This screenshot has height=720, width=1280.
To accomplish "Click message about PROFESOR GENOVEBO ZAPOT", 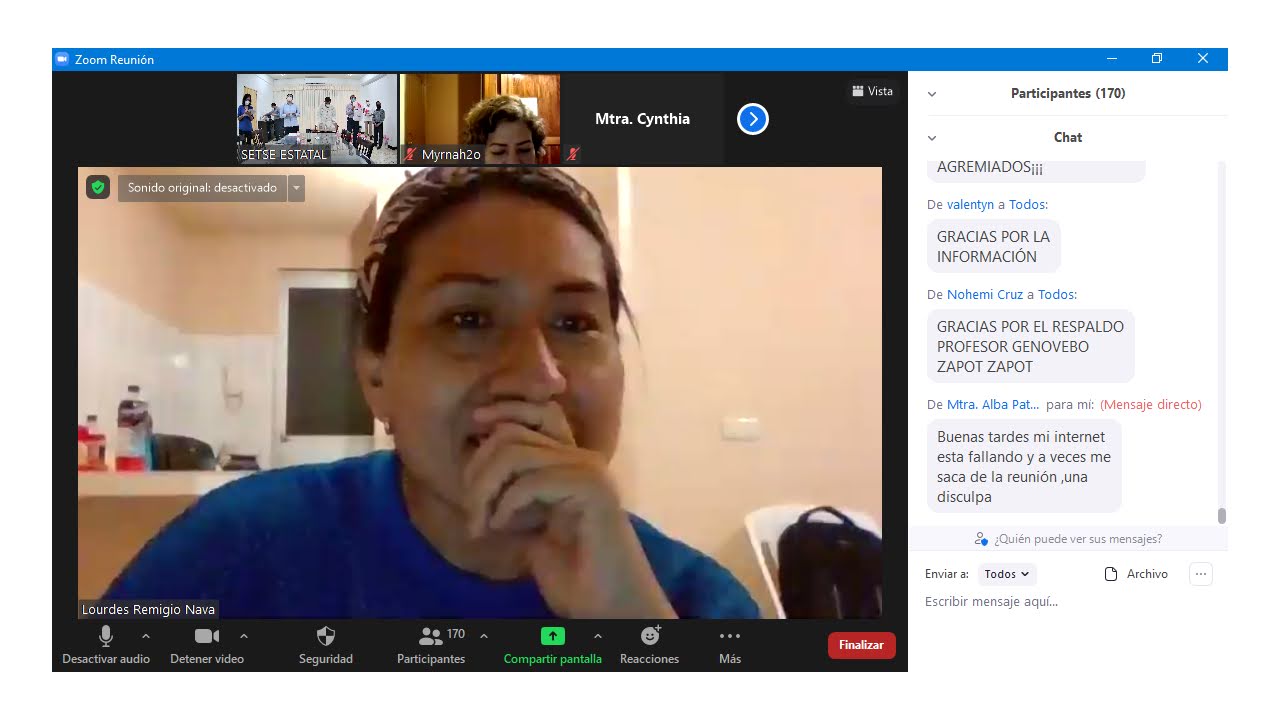I will [x=1030, y=346].
